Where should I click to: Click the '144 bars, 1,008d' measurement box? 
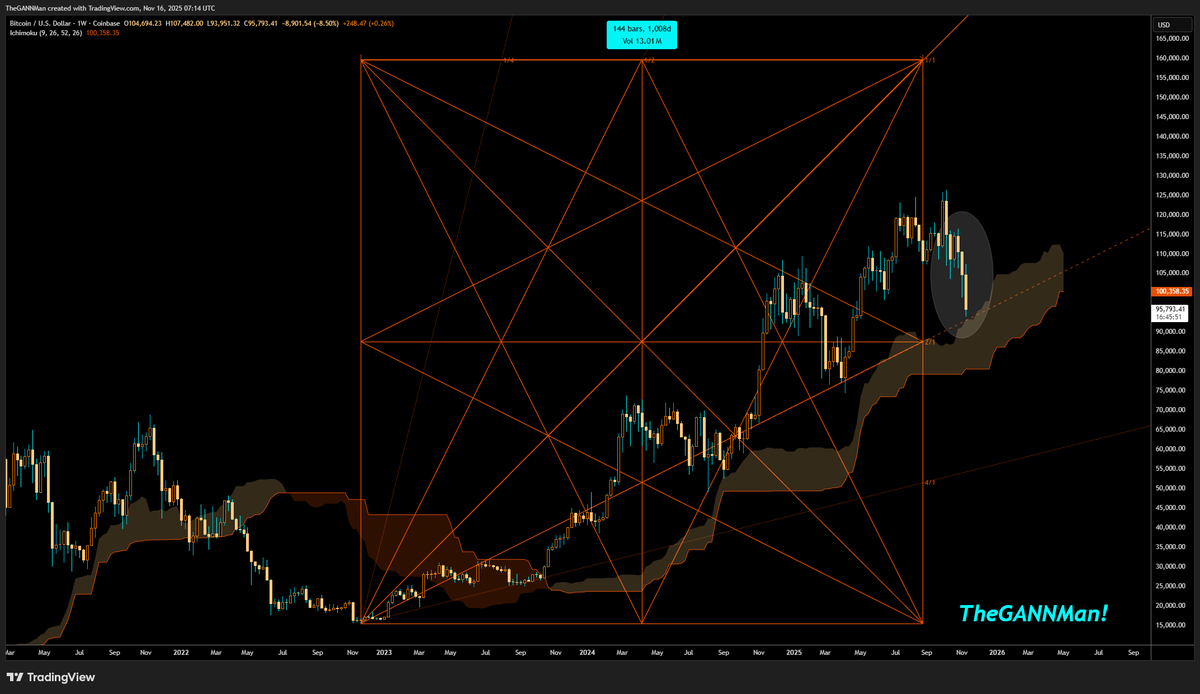pos(641,36)
